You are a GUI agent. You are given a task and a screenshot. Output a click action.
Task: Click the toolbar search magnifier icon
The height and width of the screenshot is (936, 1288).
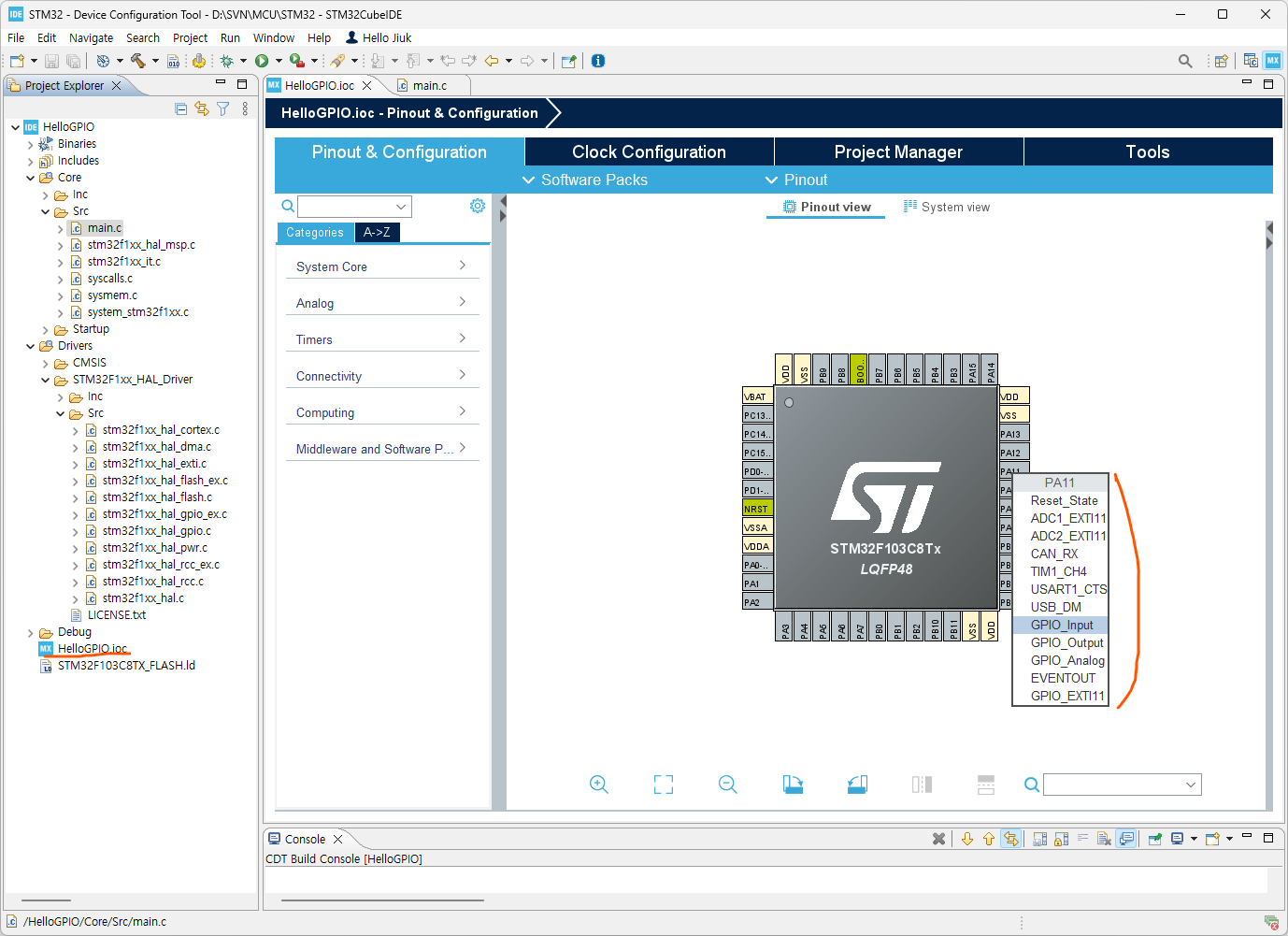point(1185,61)
